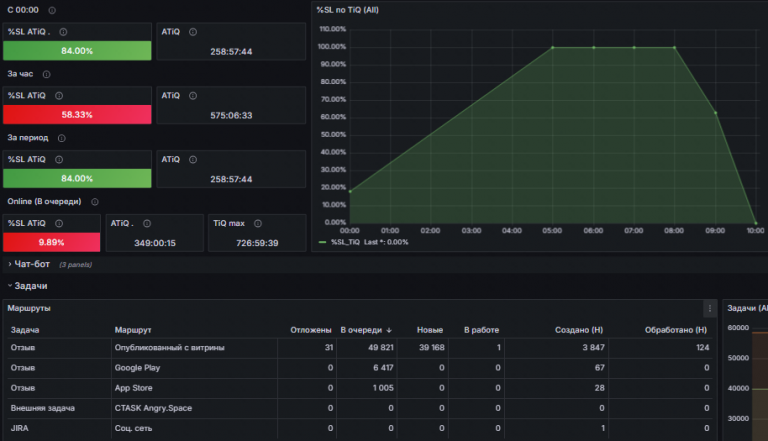
Task: Click the TiQ max value 726:59:39
Action: [257, 243]
